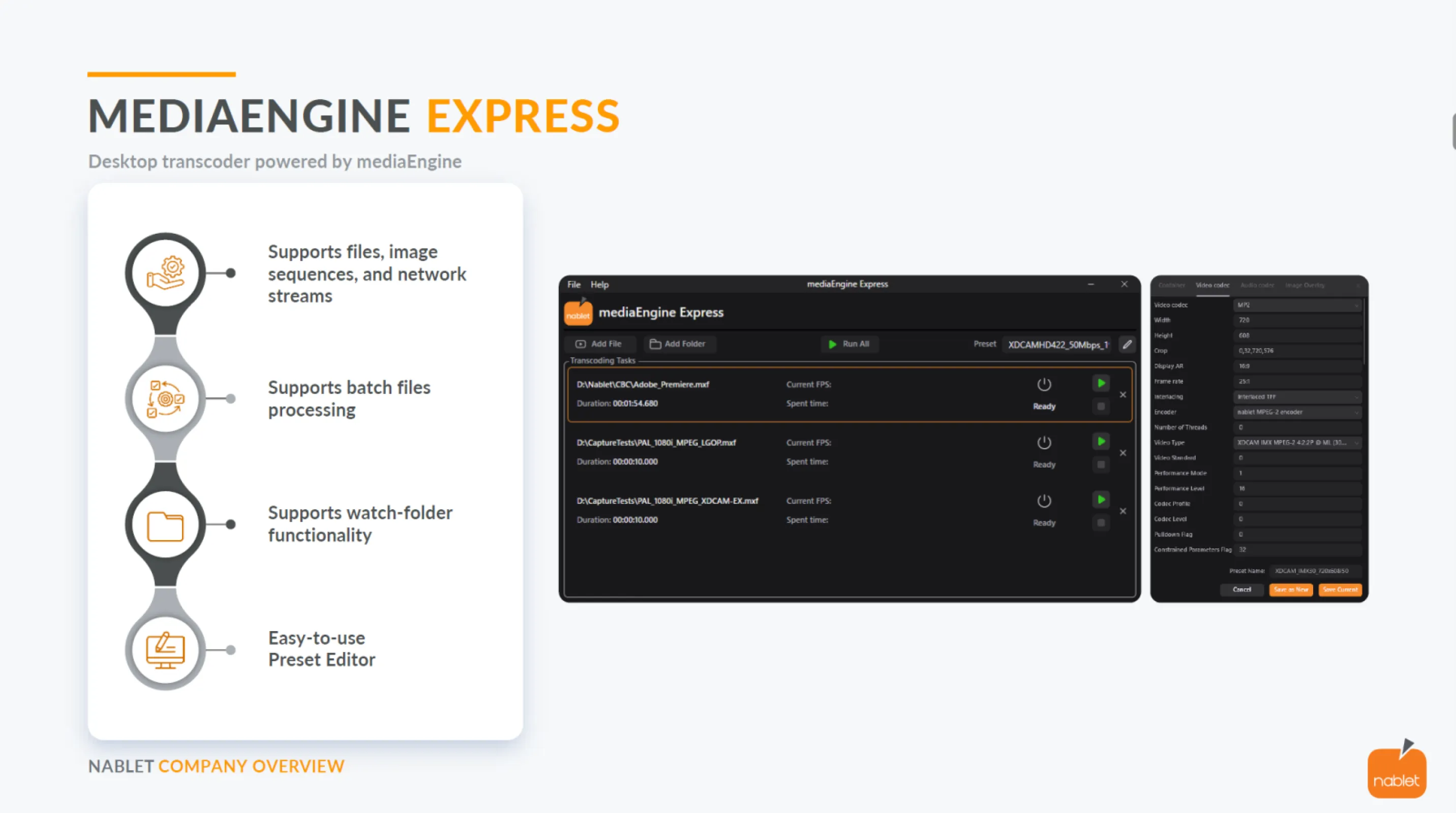
Task: Open the File menu
Action: coord(573,284)
